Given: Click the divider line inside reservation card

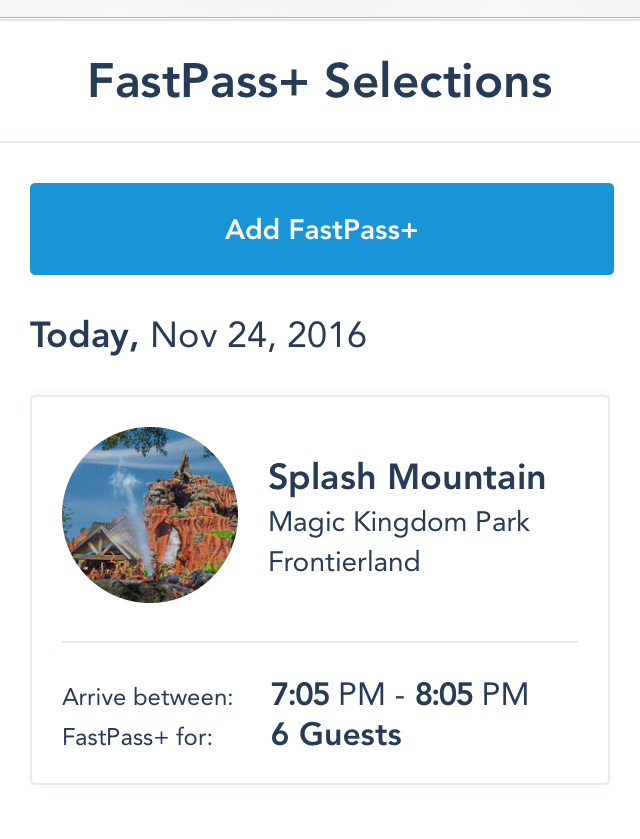Looking at the screenshot, I should [320, 642].
